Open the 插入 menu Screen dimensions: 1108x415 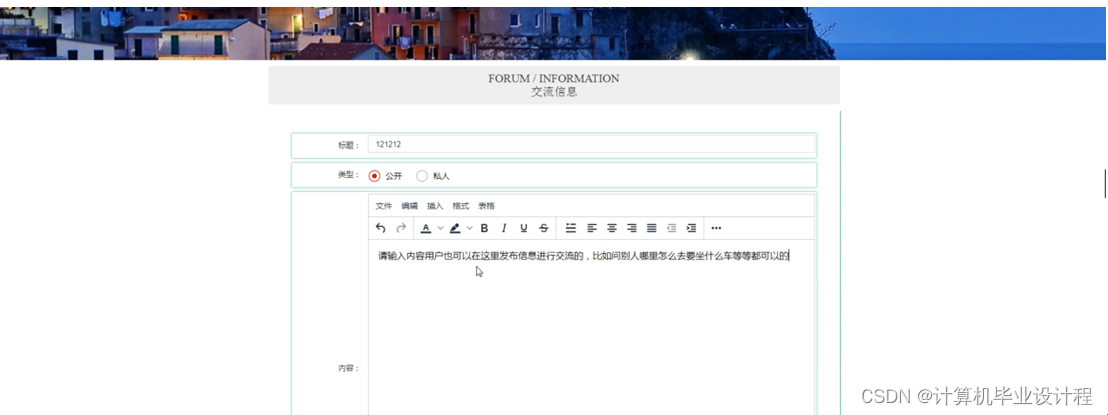point(435,206)
